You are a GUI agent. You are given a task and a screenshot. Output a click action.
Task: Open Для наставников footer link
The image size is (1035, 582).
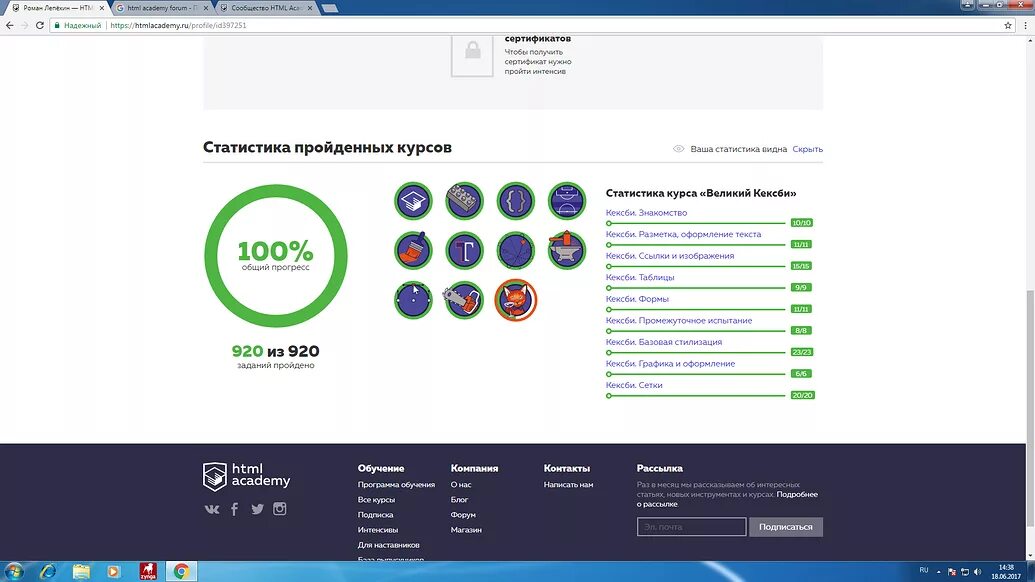388,545
